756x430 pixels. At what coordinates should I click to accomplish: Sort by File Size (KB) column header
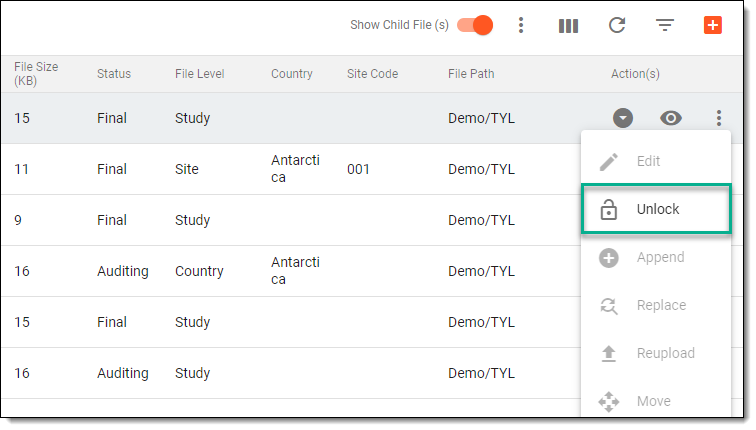[36, 74]
